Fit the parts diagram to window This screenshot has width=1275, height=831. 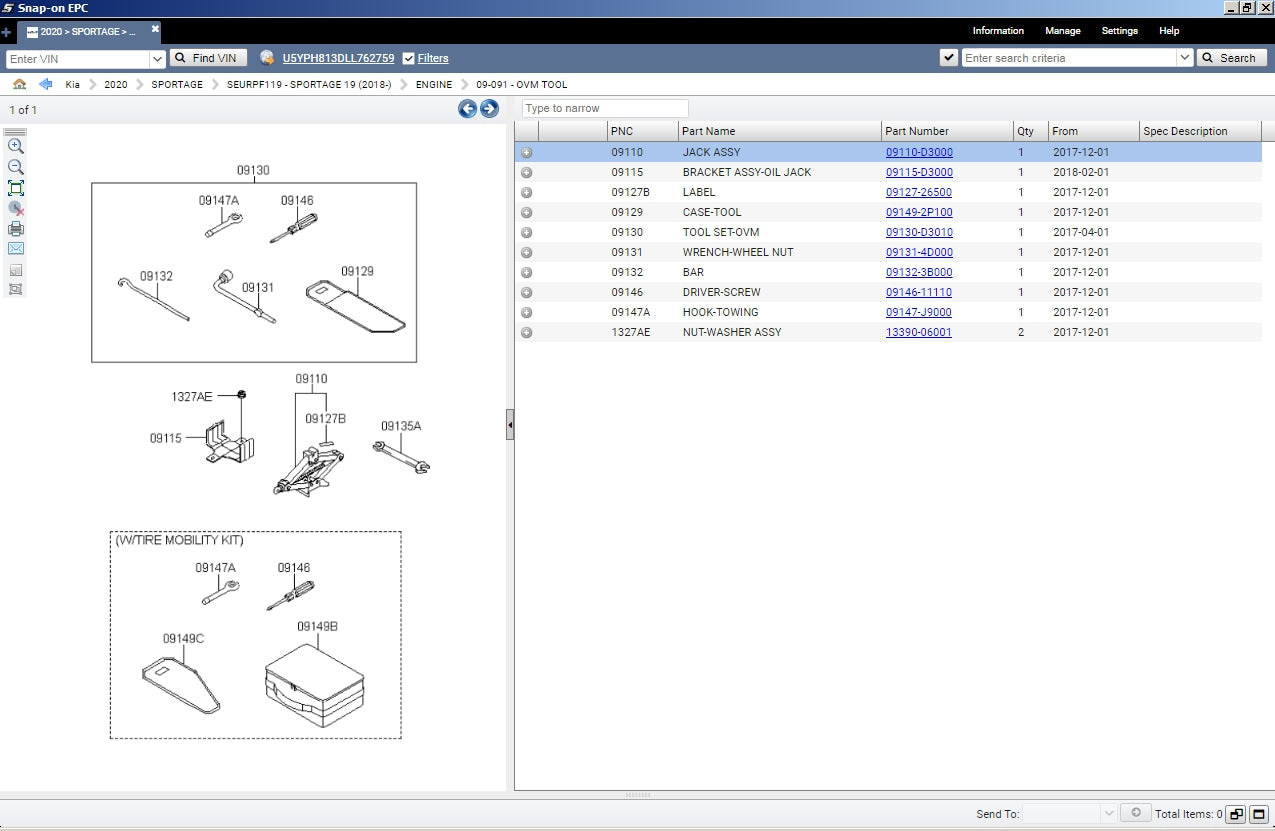(x=16, y=188)
